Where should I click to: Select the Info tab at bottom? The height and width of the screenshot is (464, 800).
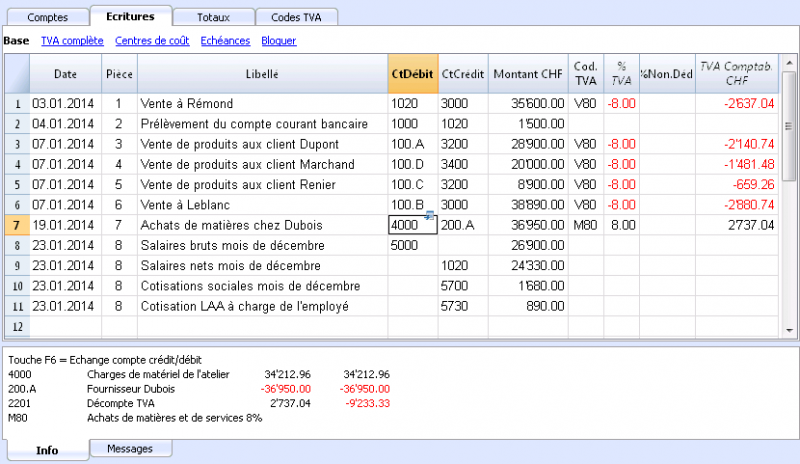click(47, 450)
